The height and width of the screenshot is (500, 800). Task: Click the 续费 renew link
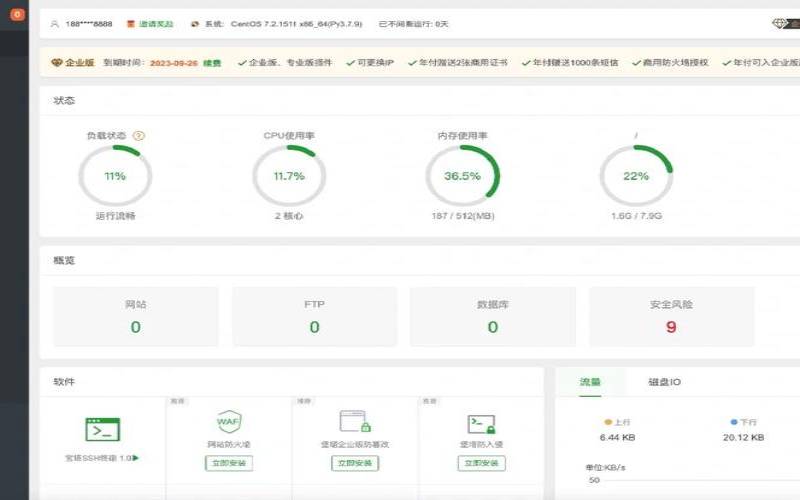[x=213, y=62]
